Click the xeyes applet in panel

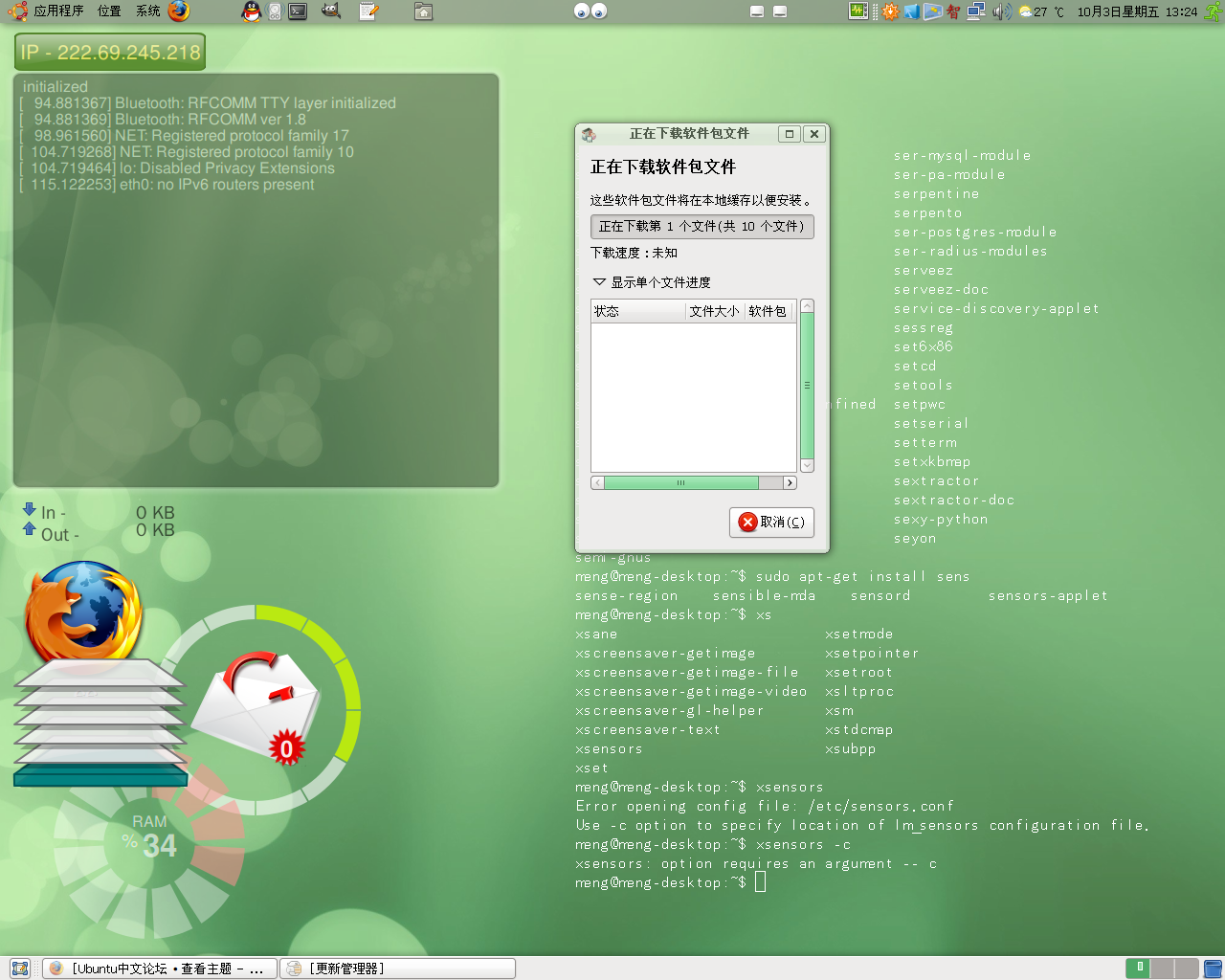590,11
